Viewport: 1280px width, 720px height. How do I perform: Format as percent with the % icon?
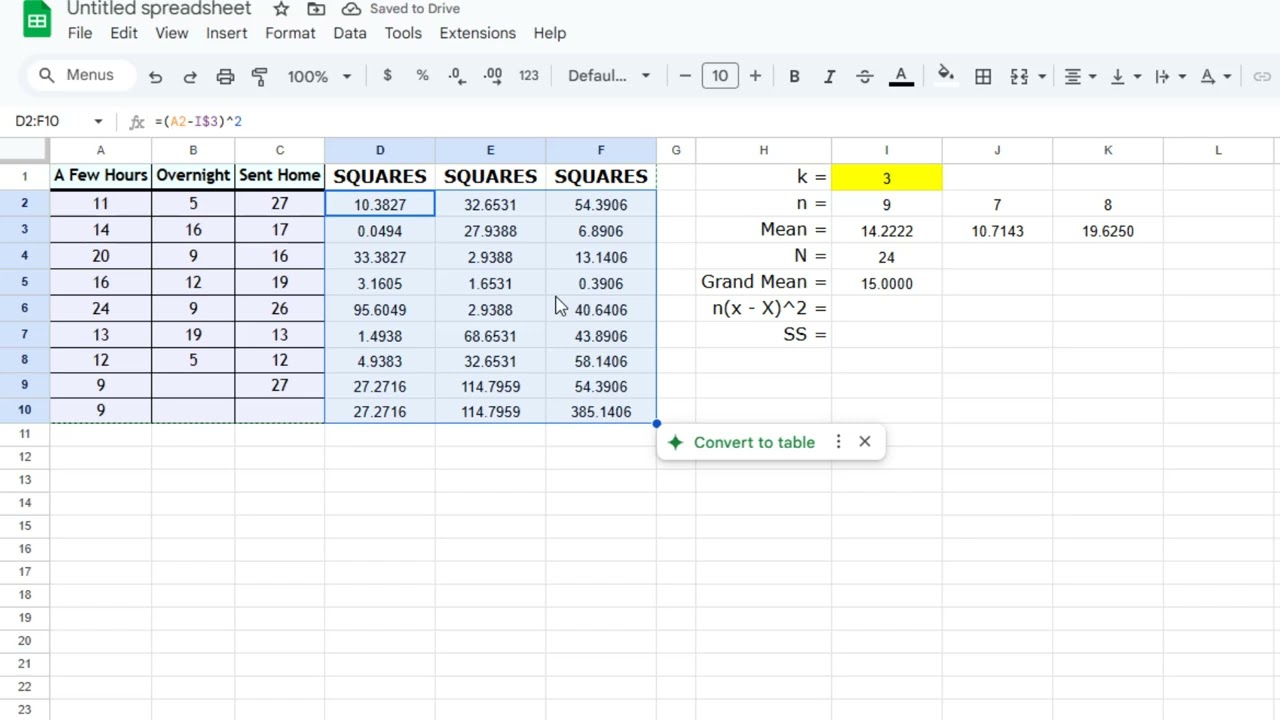[x=422, y=75]
